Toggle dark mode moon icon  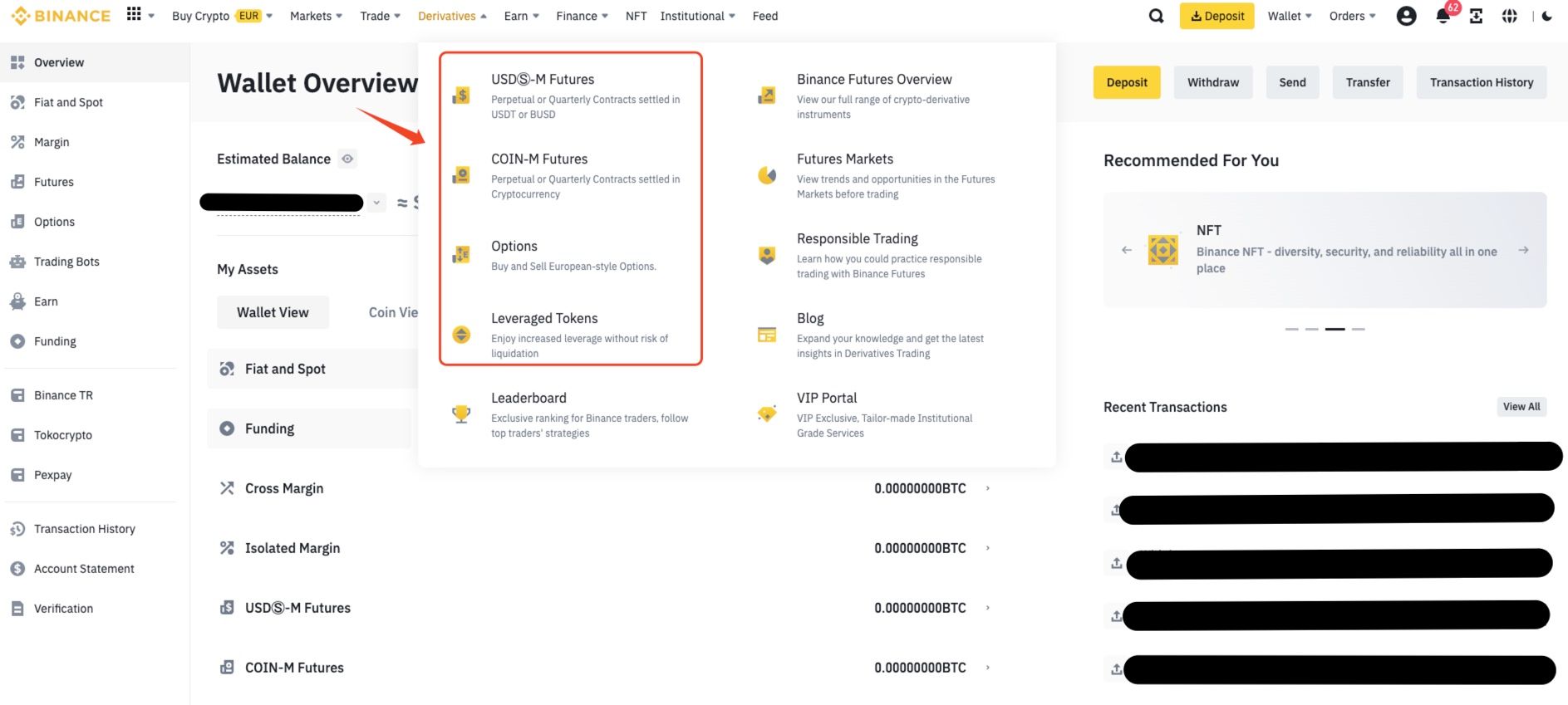point(1546,16)
